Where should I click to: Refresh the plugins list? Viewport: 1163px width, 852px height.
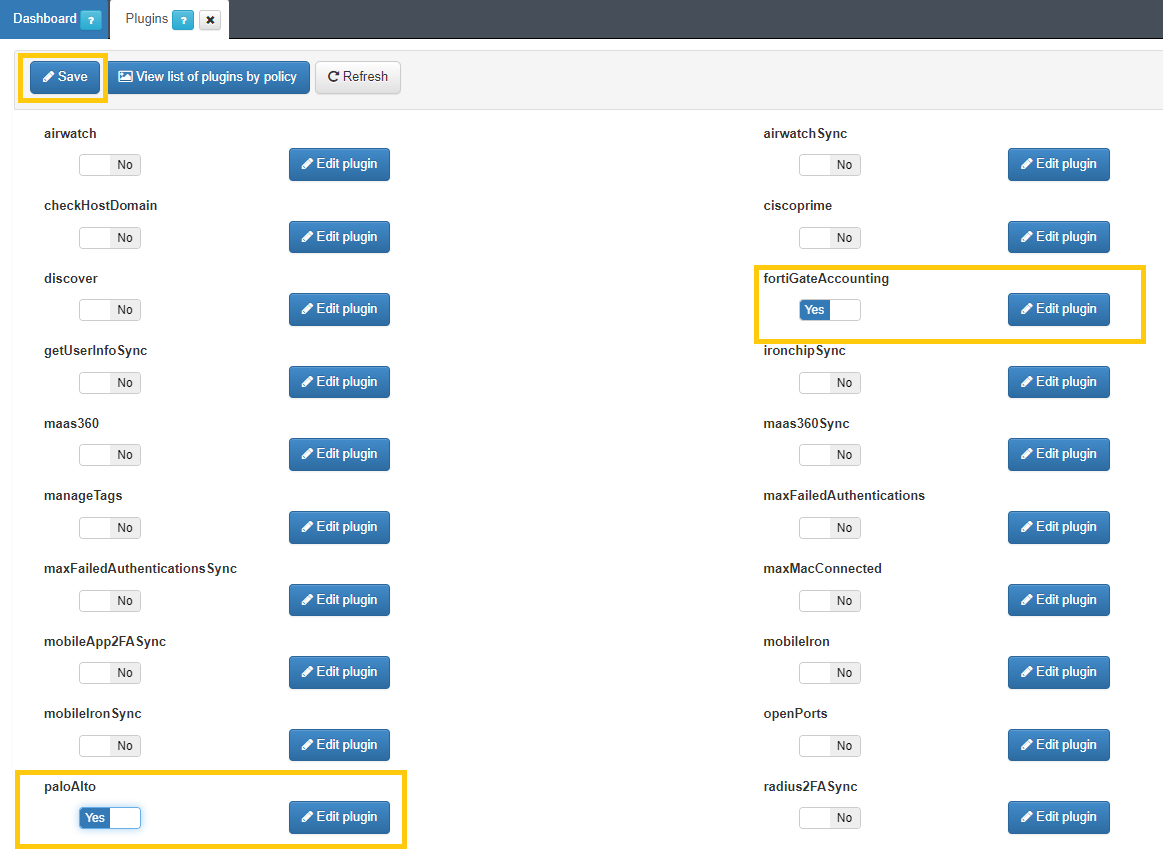click(358, 77)
